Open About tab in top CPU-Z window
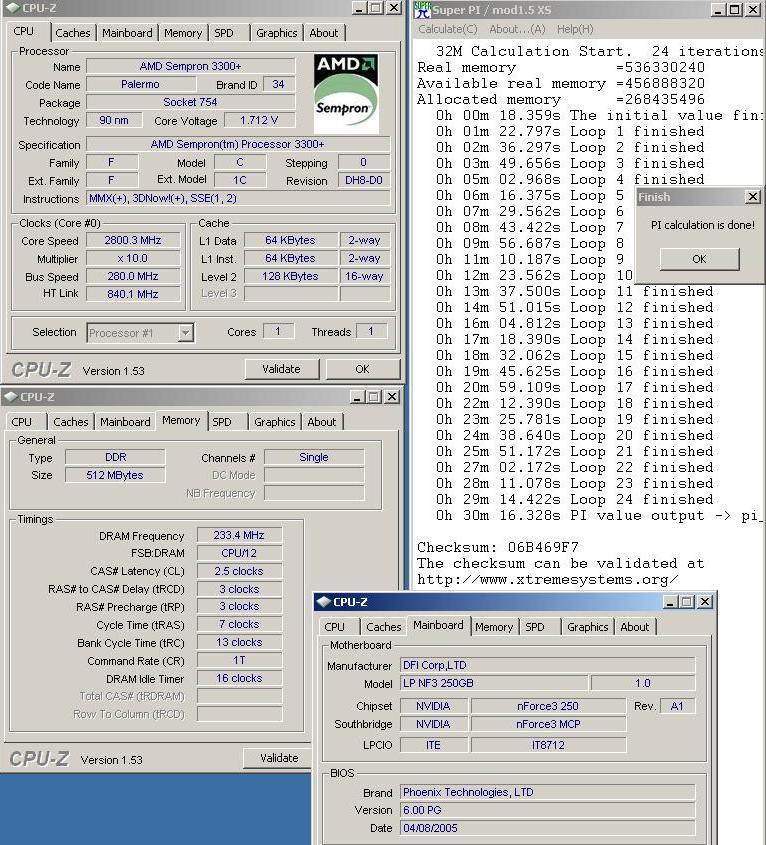The width and height of the screenshot is (766, 845). [x=323, y=33]
